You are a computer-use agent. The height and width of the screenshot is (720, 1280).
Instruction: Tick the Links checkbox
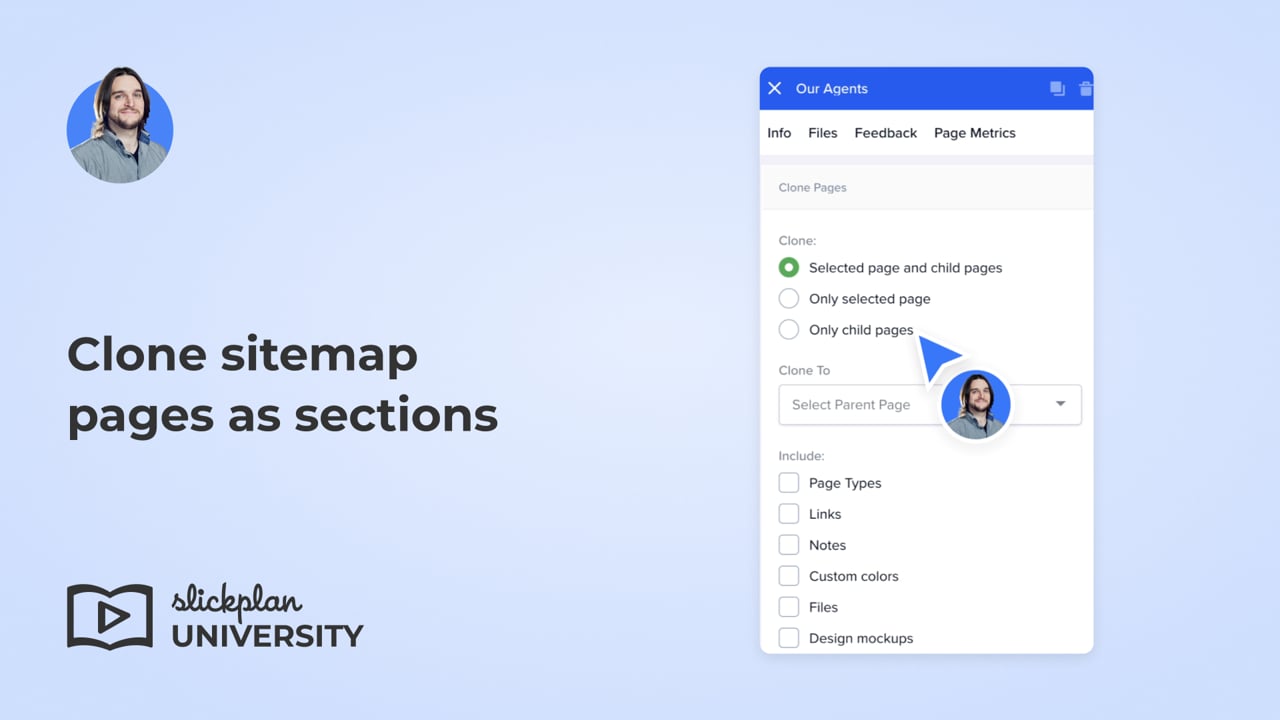[x=789, y=514]
